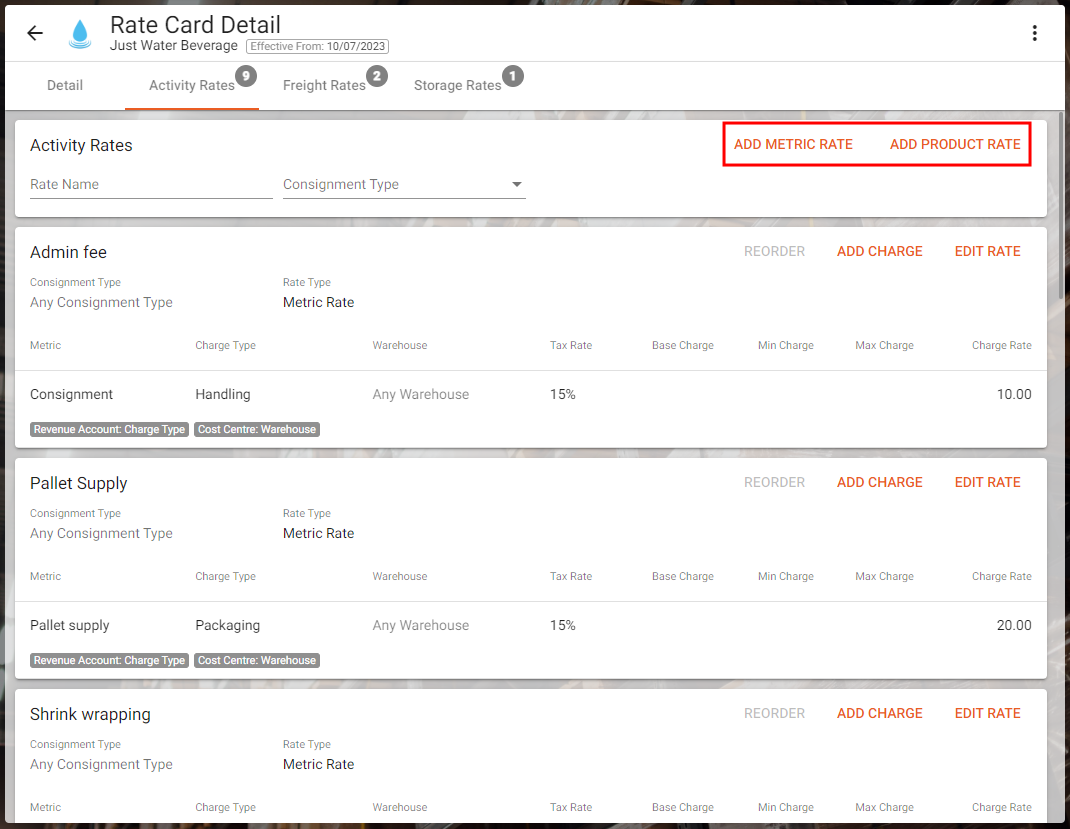Click Cost Centre: Warehouse chip under Admin fee

click(x=257, y=429)
